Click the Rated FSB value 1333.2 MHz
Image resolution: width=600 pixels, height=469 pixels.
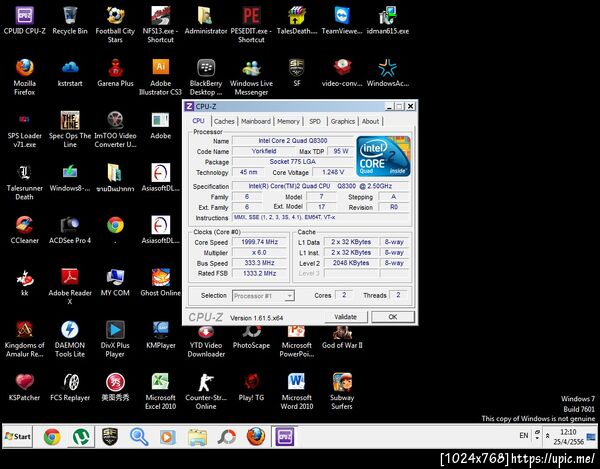click(259, 274)
